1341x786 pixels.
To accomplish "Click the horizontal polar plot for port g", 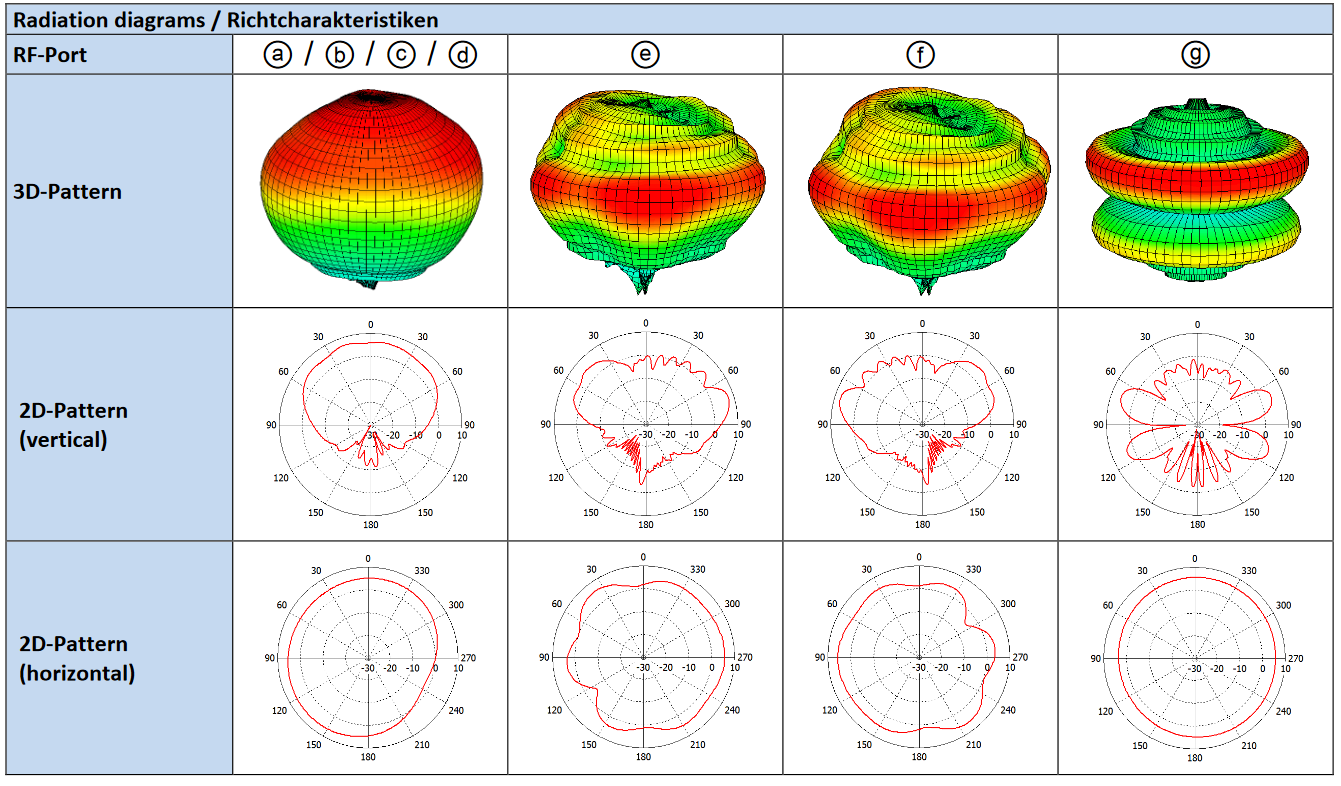I will 1196,658.
